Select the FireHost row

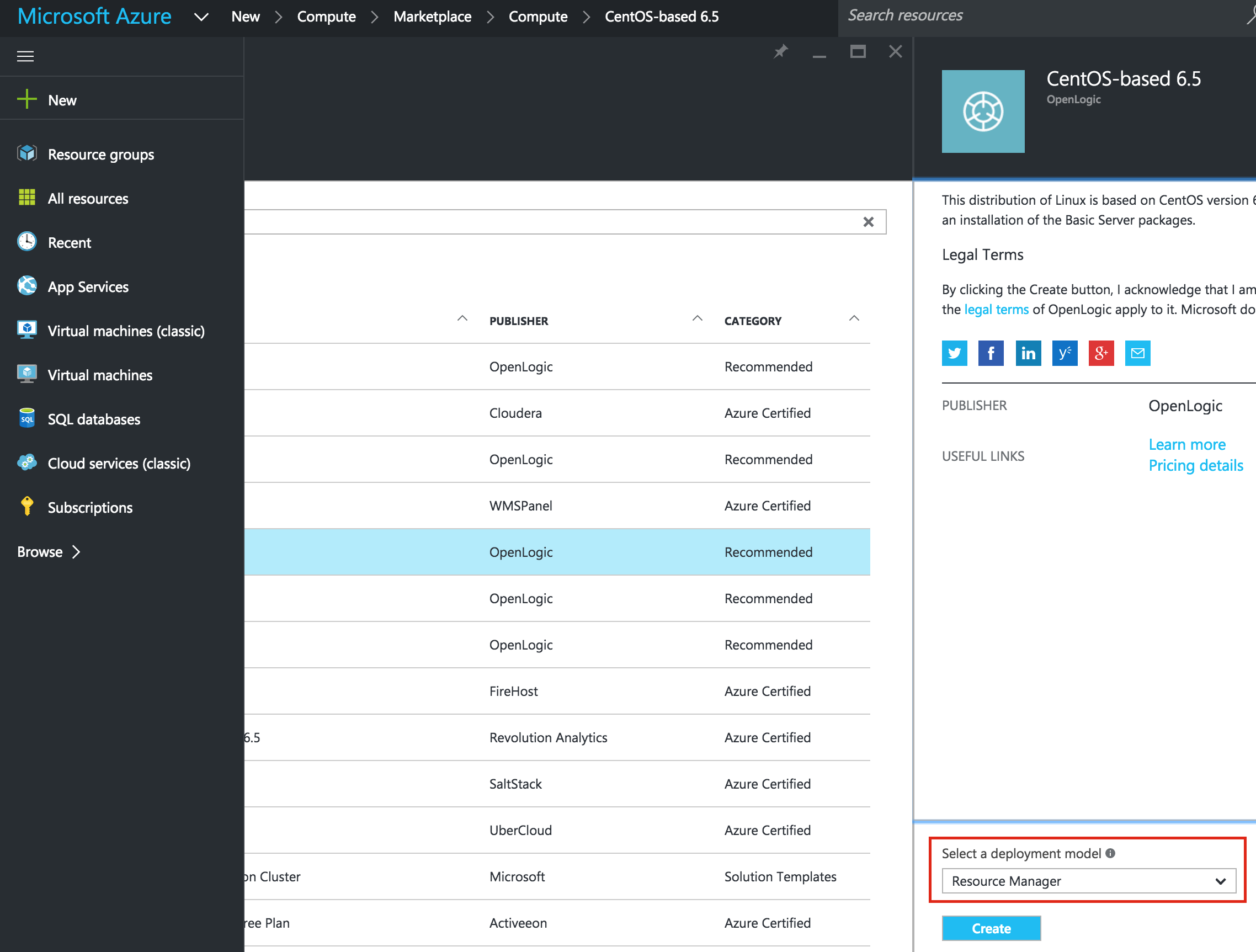coord(557,692)
